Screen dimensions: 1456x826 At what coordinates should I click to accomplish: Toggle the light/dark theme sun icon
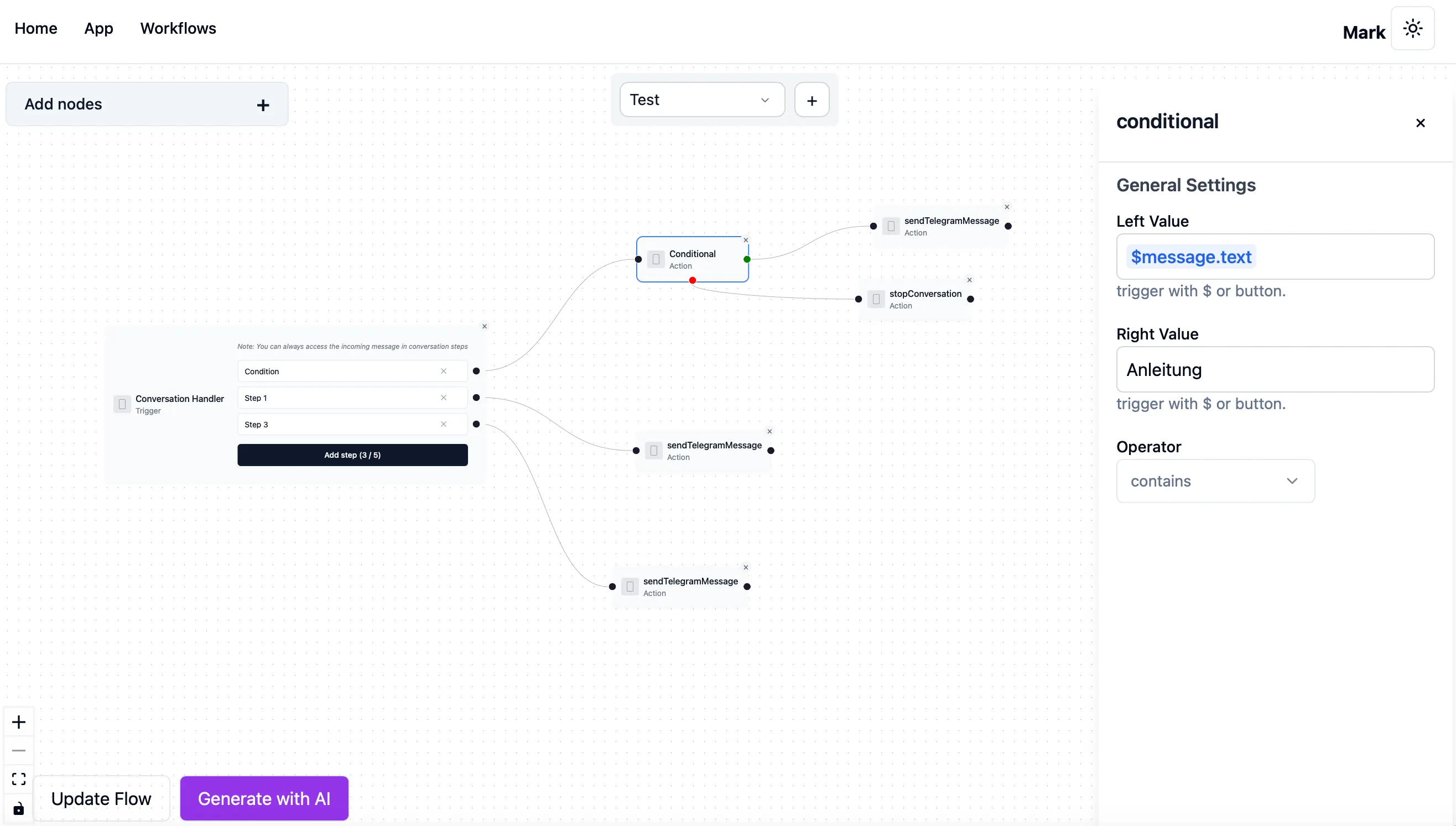1412,29
